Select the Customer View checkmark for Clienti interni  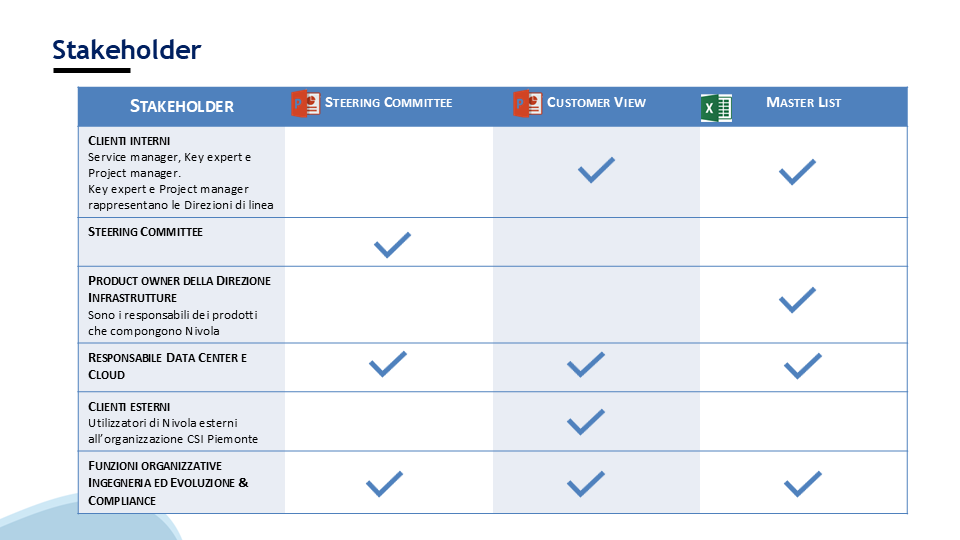click(x=596, y=170)
